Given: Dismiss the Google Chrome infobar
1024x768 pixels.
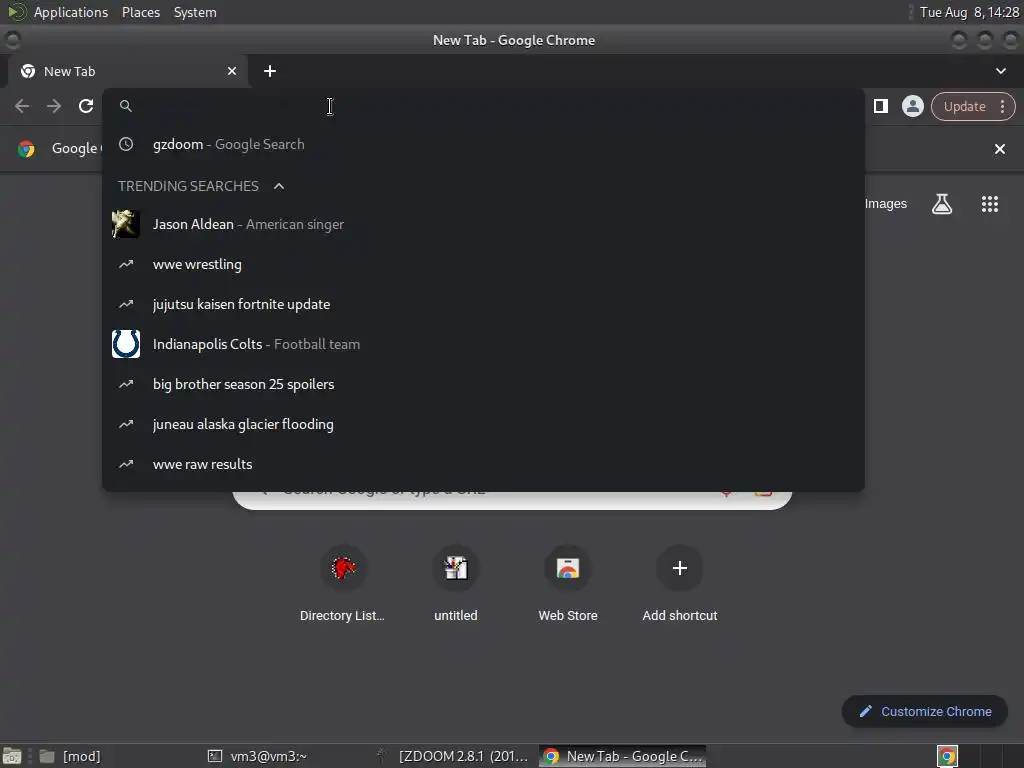Looking at the screenshot, I should (x=1000, y=149).
